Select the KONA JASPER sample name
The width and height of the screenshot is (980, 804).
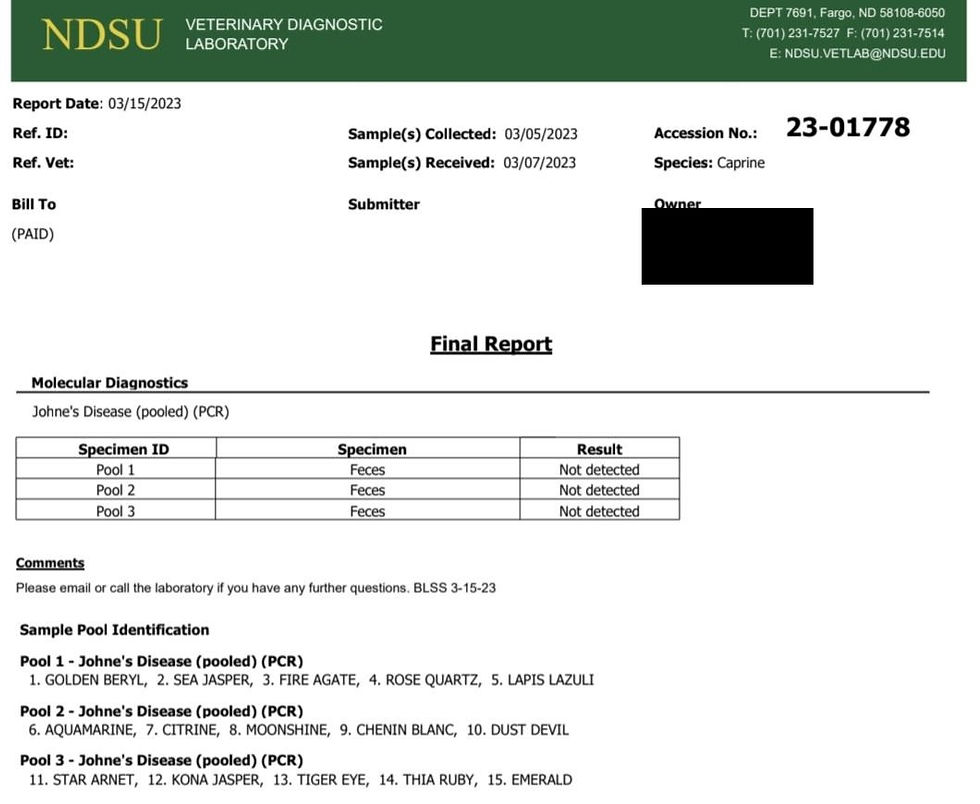coord(216,780)
